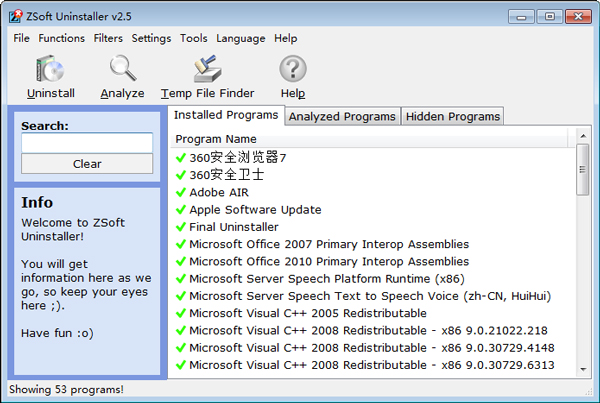Click green check icon beside Apple Software Update
600x403 pixels.
tap(181, 210)
